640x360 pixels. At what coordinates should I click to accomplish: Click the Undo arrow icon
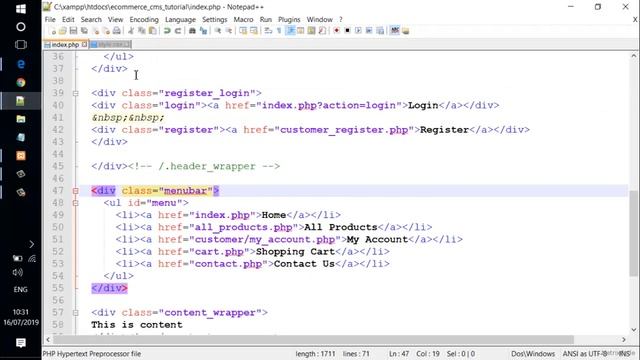pos(167,31)
